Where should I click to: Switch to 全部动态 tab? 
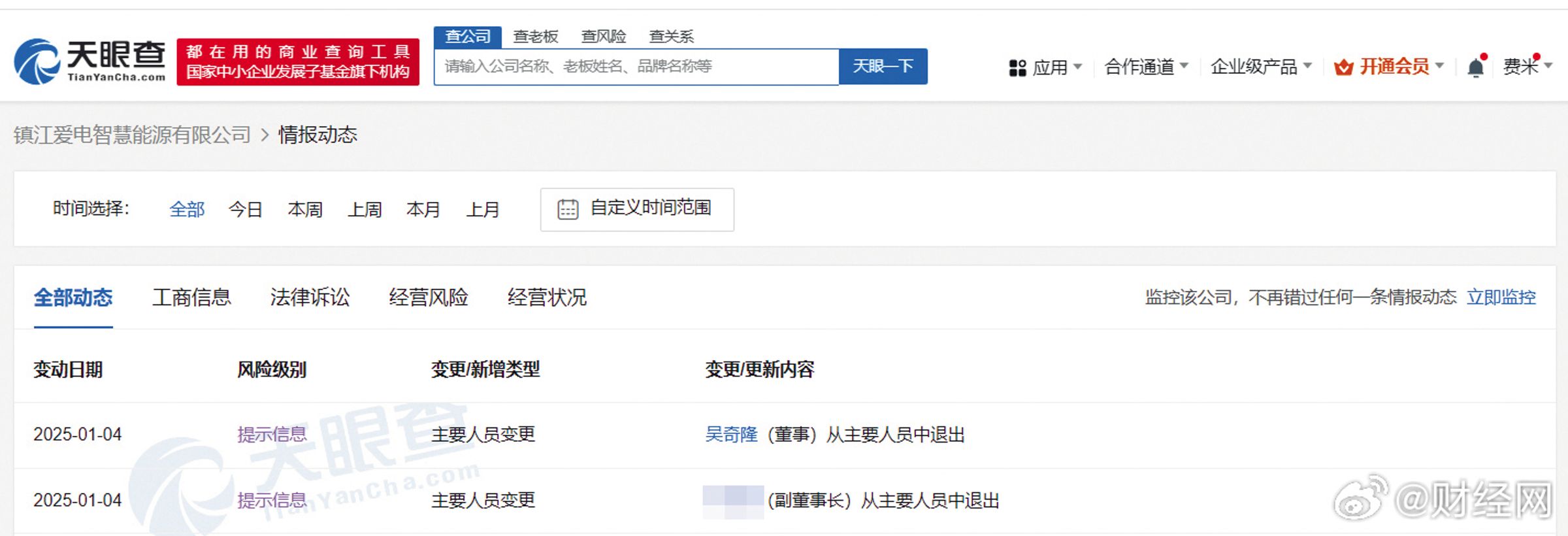point(73,298)
